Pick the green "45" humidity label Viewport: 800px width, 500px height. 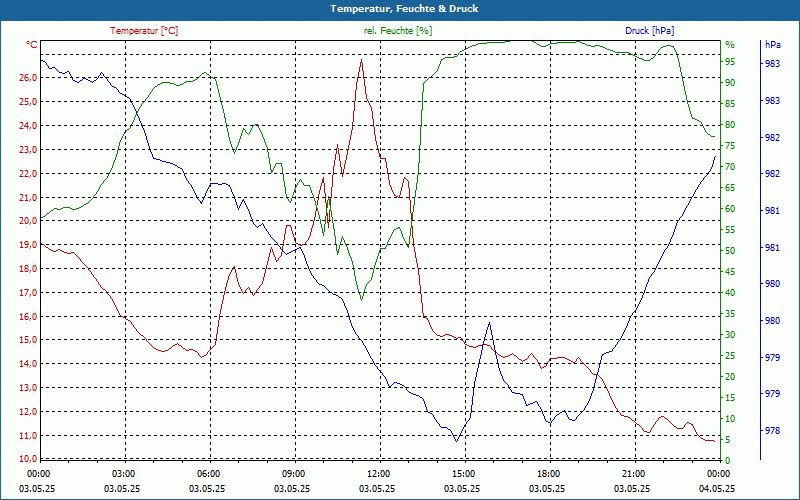tap(730, 272)
